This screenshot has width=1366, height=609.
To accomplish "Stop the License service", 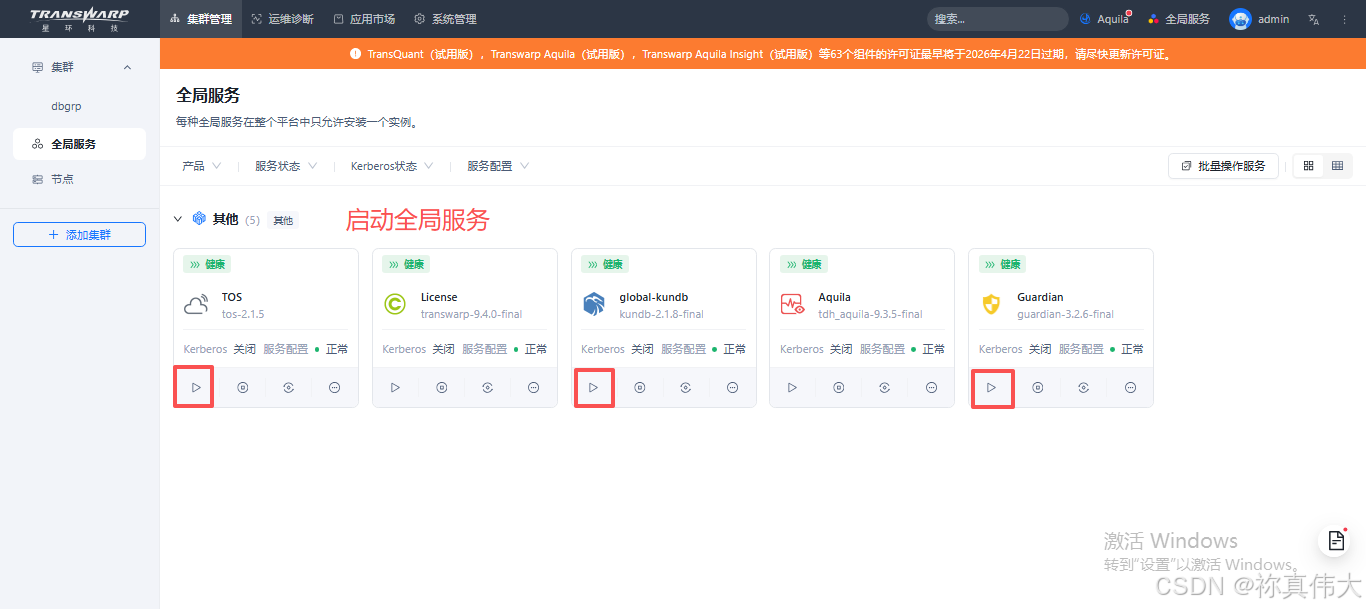I will [441, 387].
